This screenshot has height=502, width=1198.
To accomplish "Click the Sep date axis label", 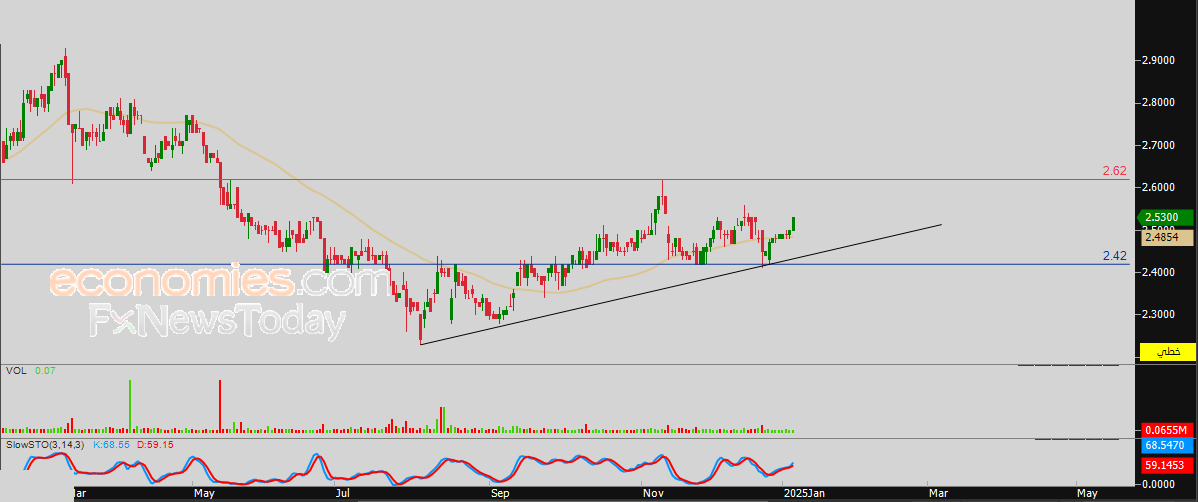I will point(500,494).
